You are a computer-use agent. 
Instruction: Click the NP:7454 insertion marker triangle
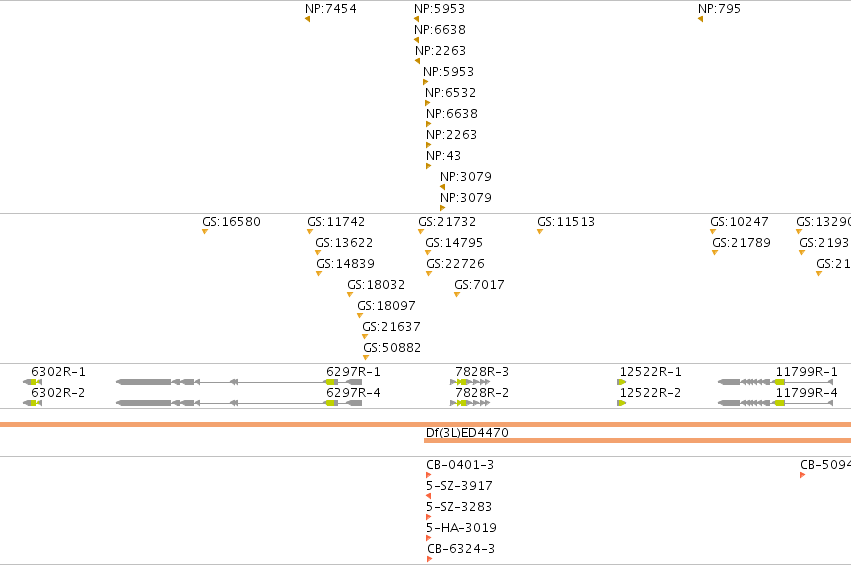tap(308, 19)
